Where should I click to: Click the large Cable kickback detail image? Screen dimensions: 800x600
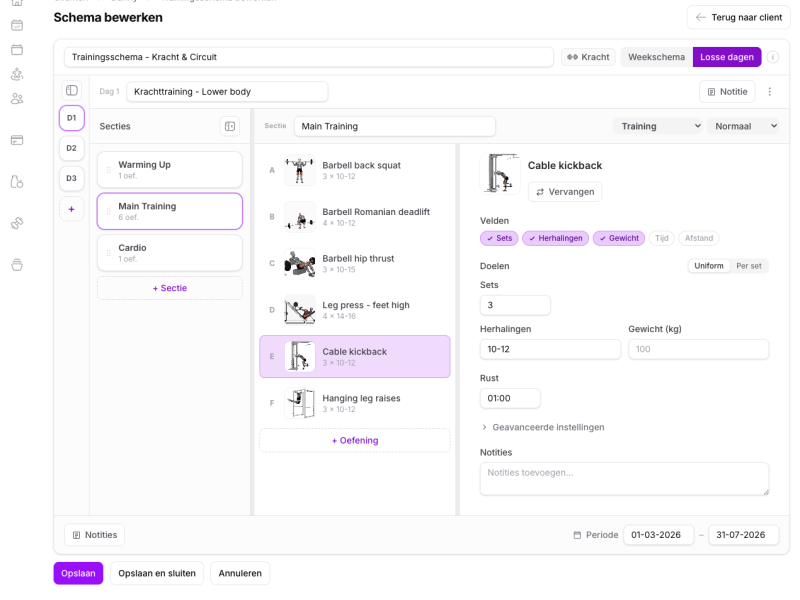point(500,173)
